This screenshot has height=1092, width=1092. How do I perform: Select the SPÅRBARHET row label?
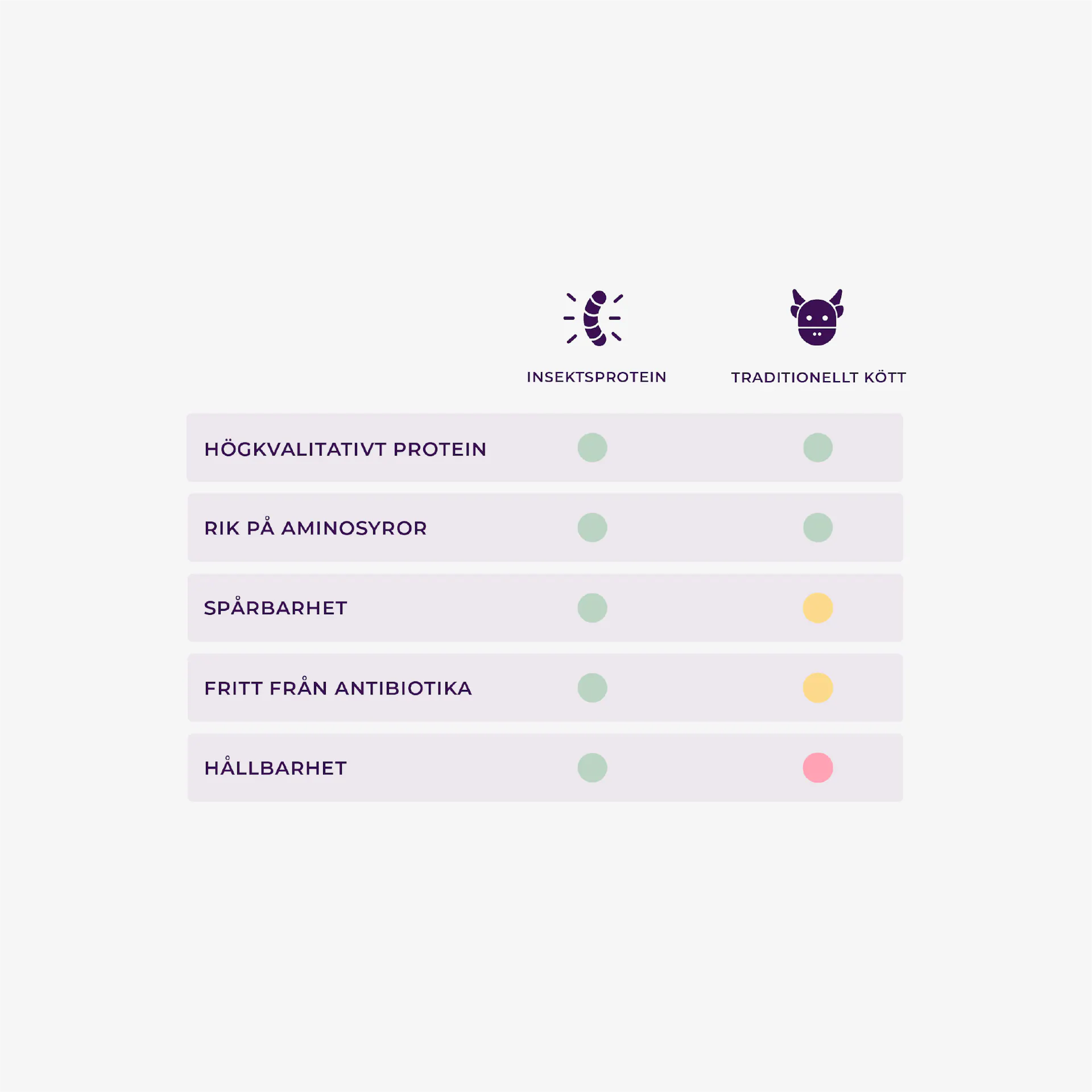pyautogui.click(x=275, y=606)
